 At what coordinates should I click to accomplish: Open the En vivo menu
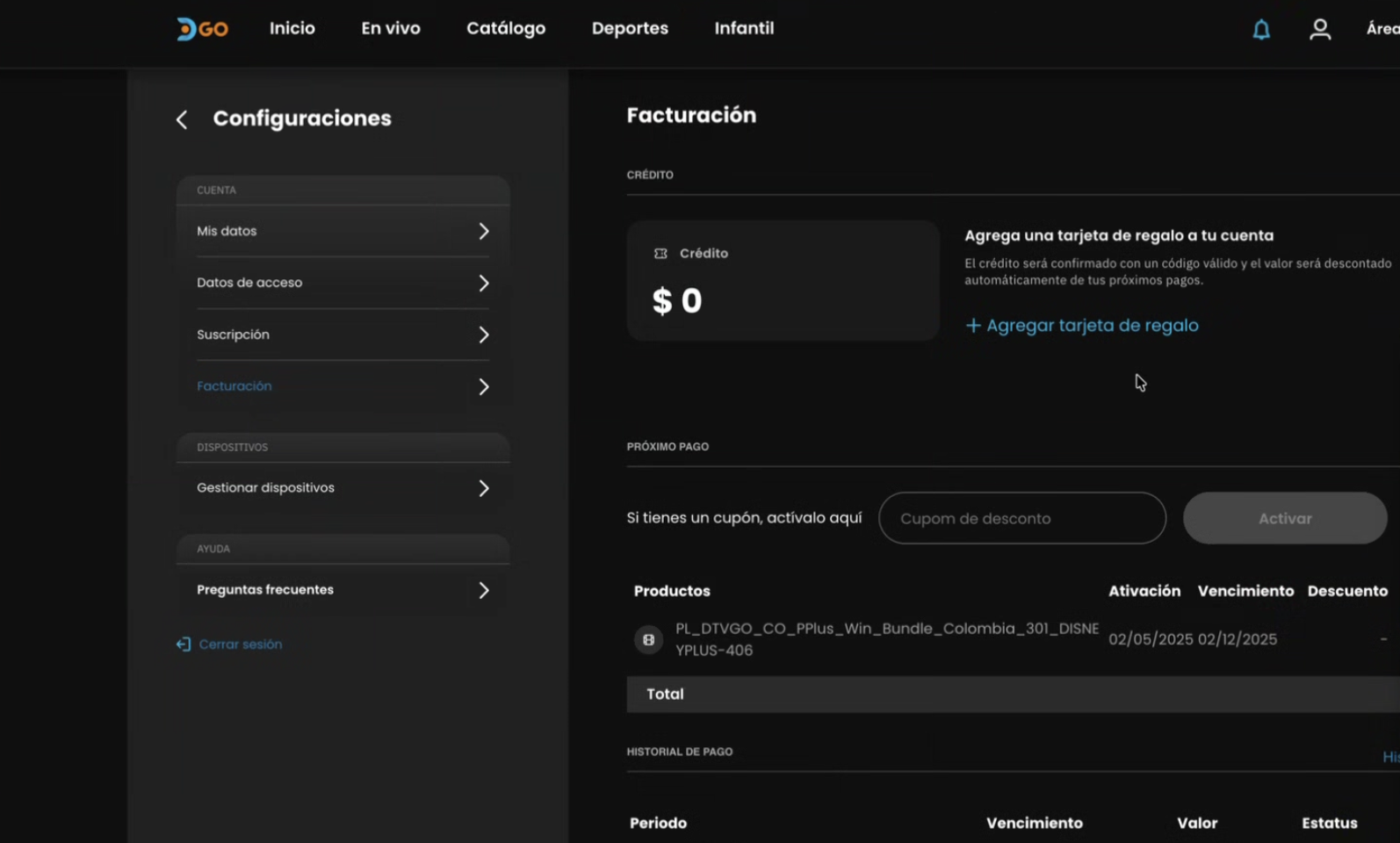(390, 28)
